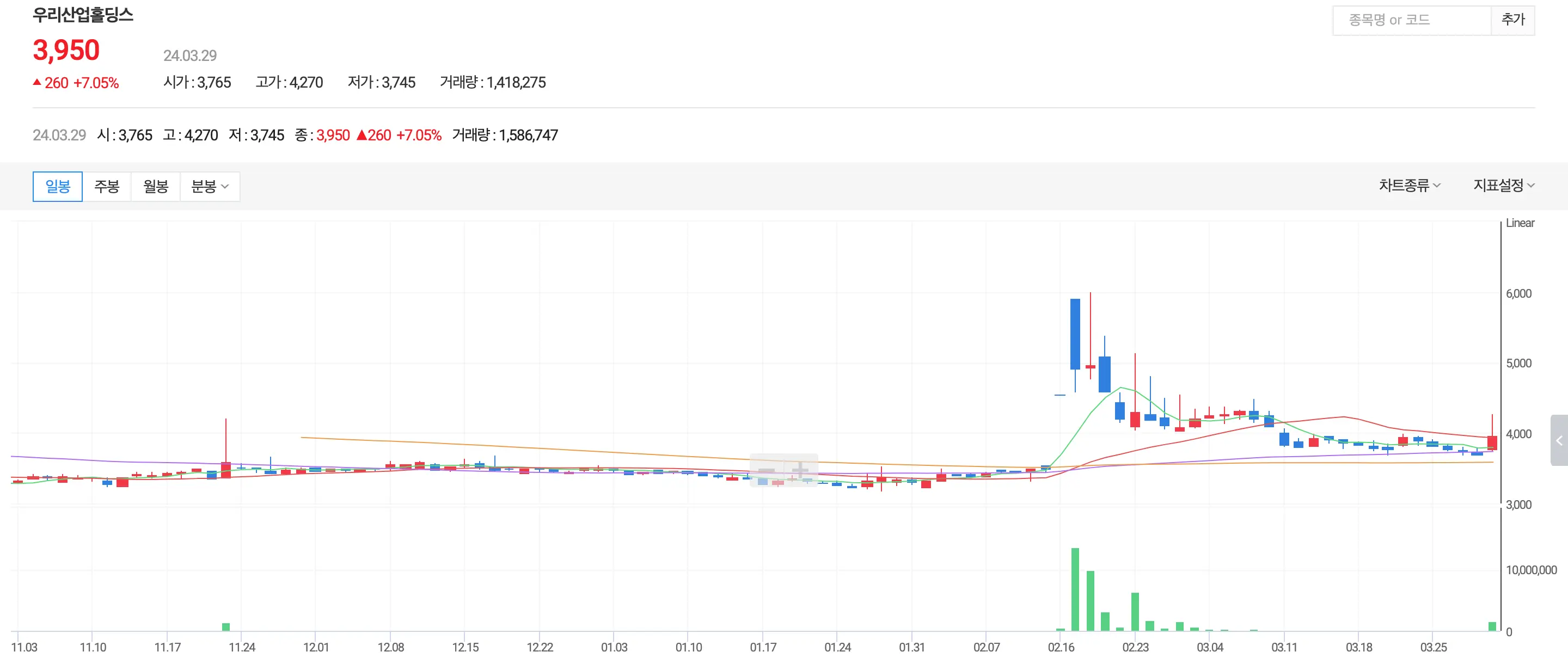Toggle the Linear scale label
Viewport: 1568px width, 664px height.
click(x=1520, y=223)
